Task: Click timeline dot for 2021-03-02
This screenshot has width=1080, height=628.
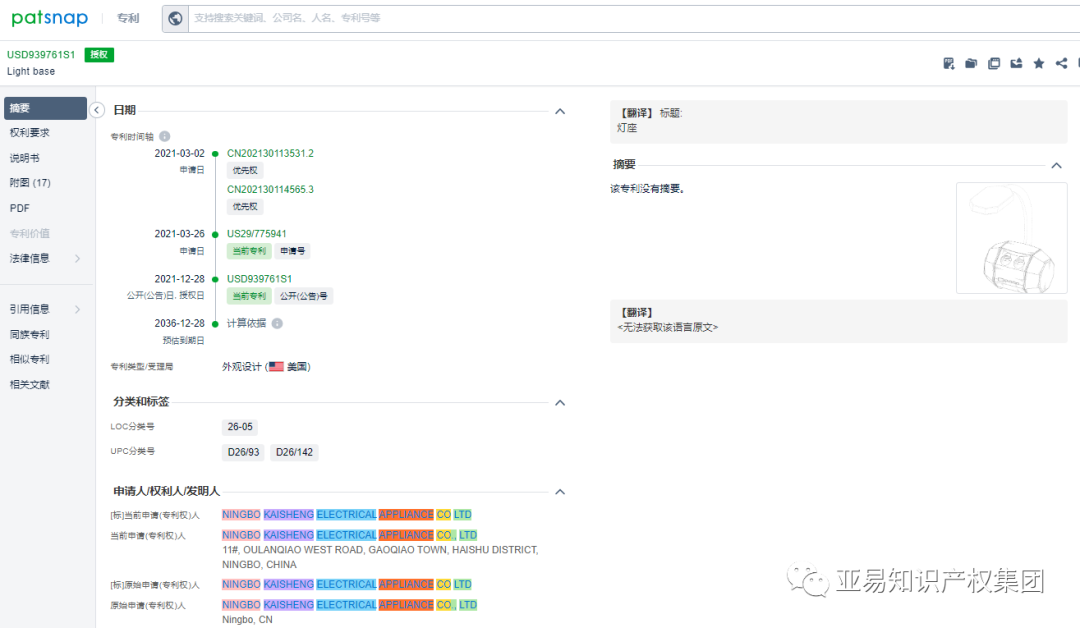Action: 215,154
